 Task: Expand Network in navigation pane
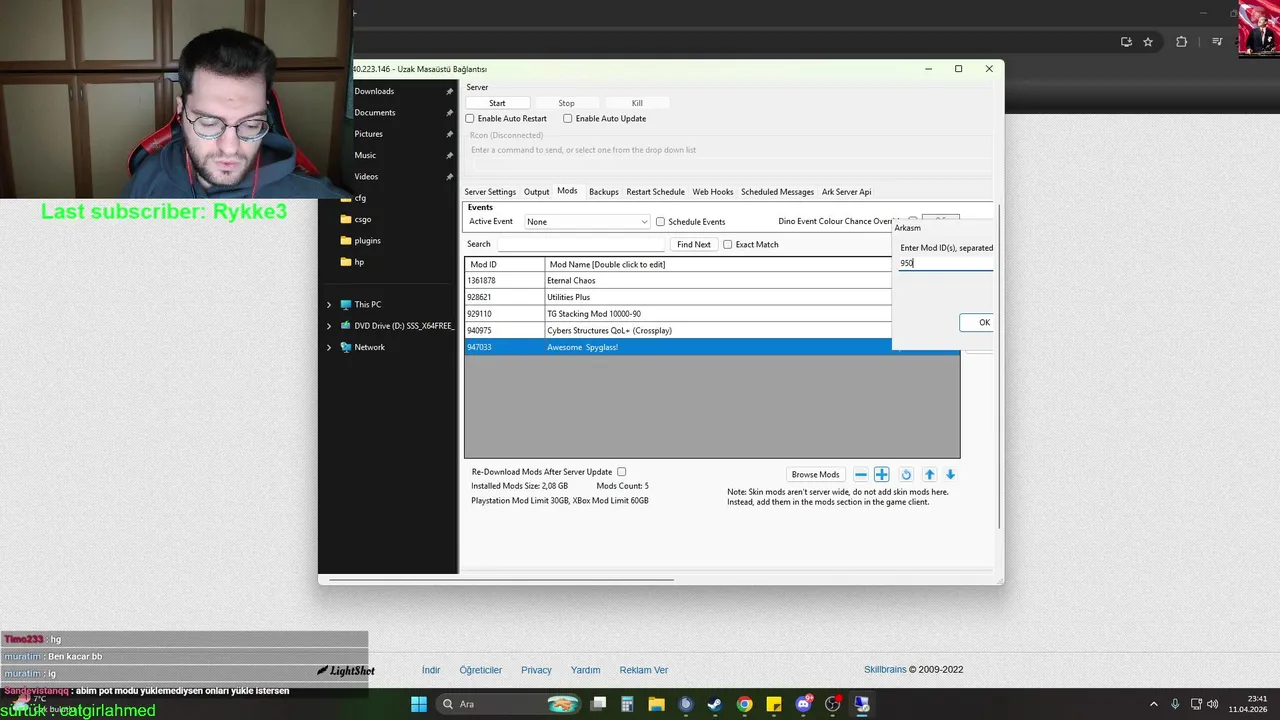click(329, 347)
